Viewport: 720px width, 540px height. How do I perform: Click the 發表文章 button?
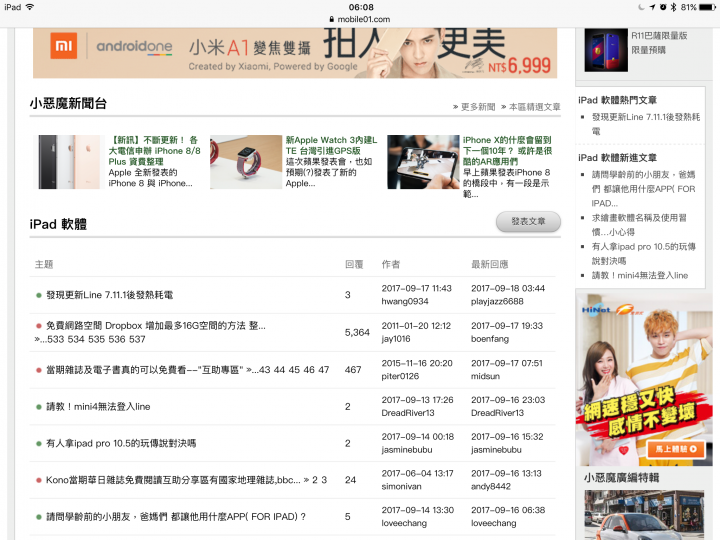click(x=528, y=221)
